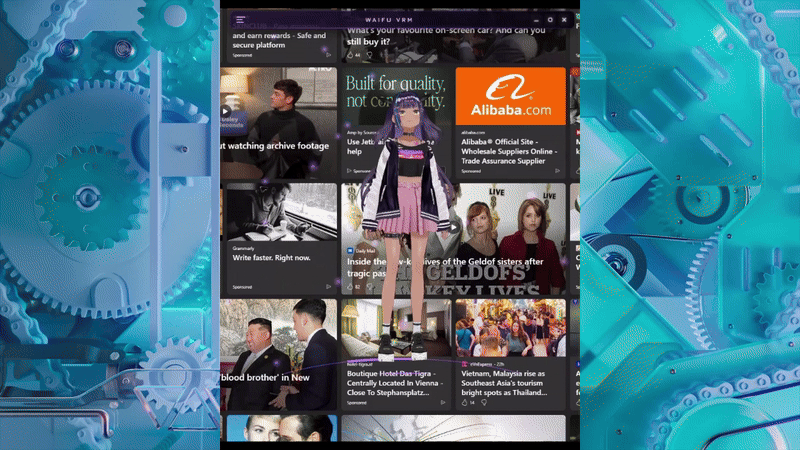Open the Waifu VRM hamburger menu
This screenshot has width=800, height=450.
(241, 20)
